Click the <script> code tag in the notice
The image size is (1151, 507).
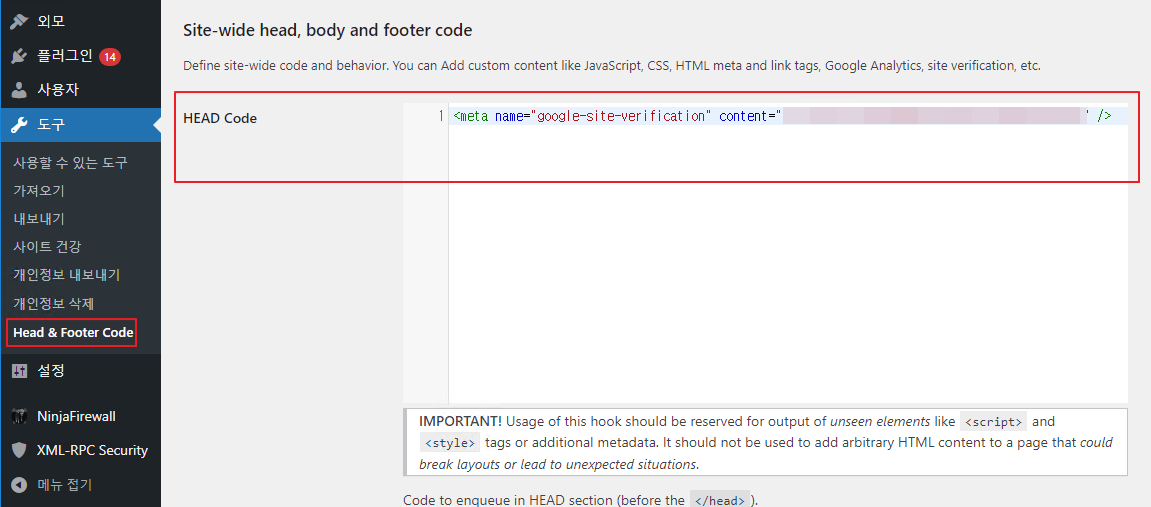993,422
